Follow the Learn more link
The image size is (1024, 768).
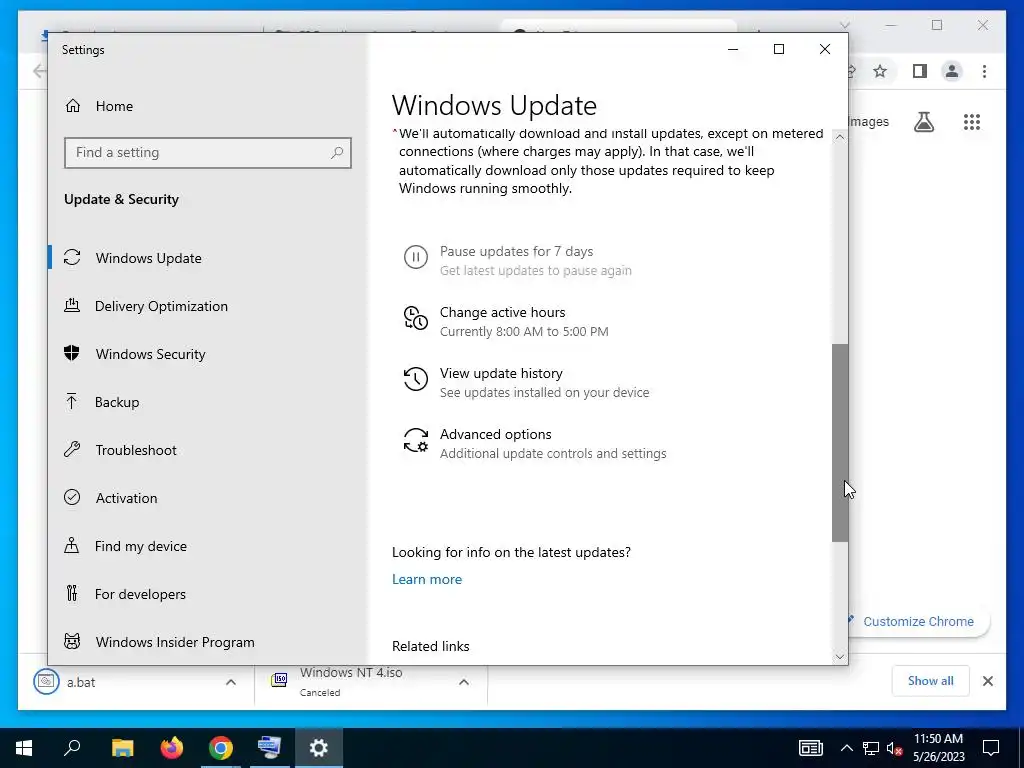(426, 579)
